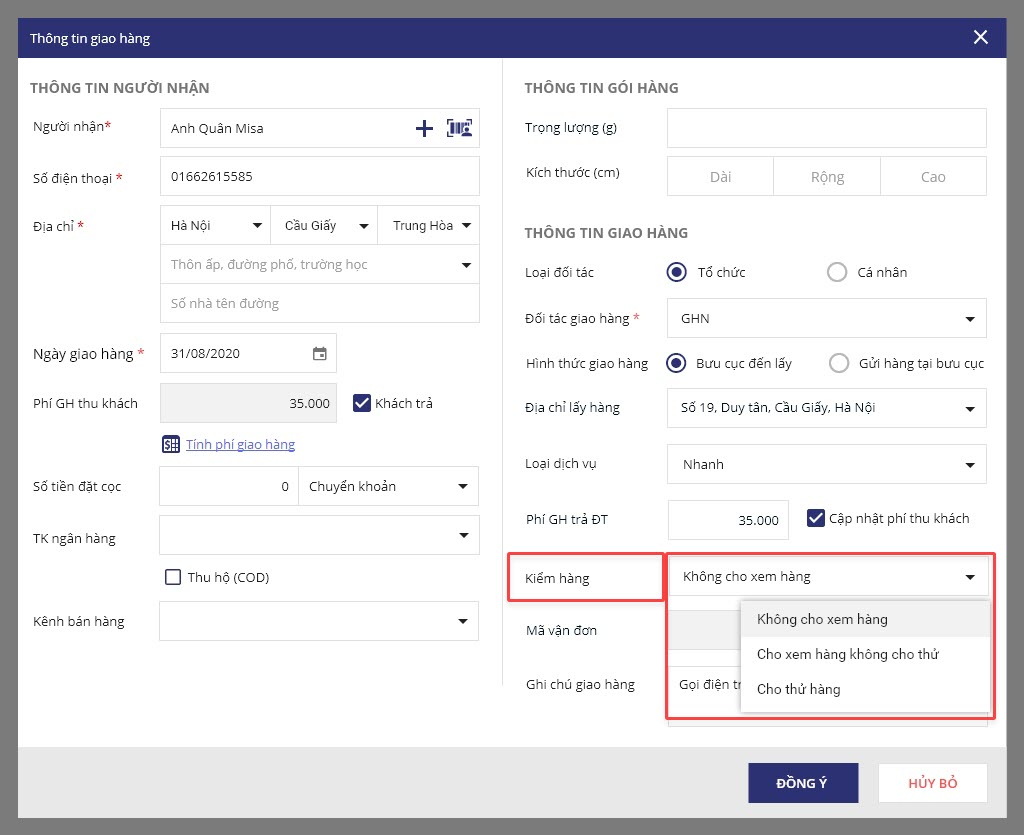Toggle the Khách trả checkbox

coord(362,403)
